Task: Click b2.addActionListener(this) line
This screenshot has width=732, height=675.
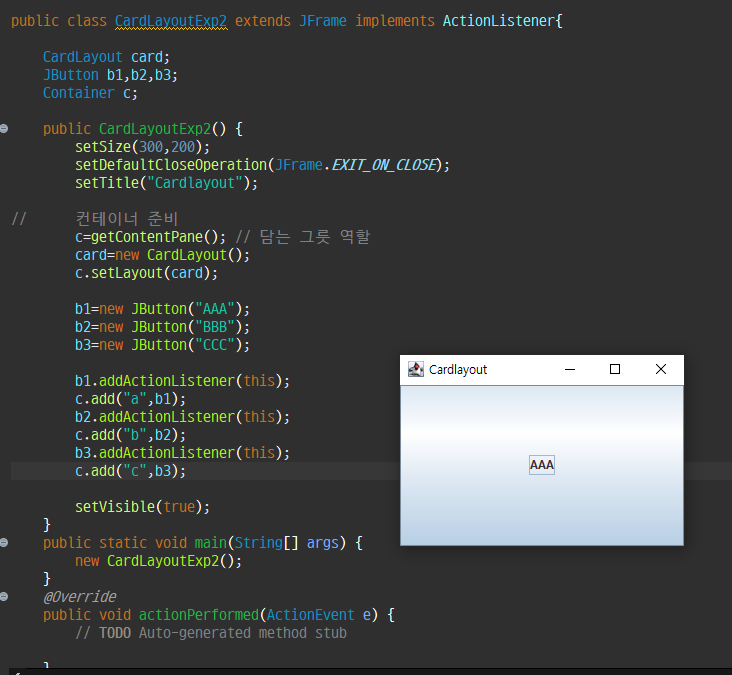Action: tap(182, 417)
